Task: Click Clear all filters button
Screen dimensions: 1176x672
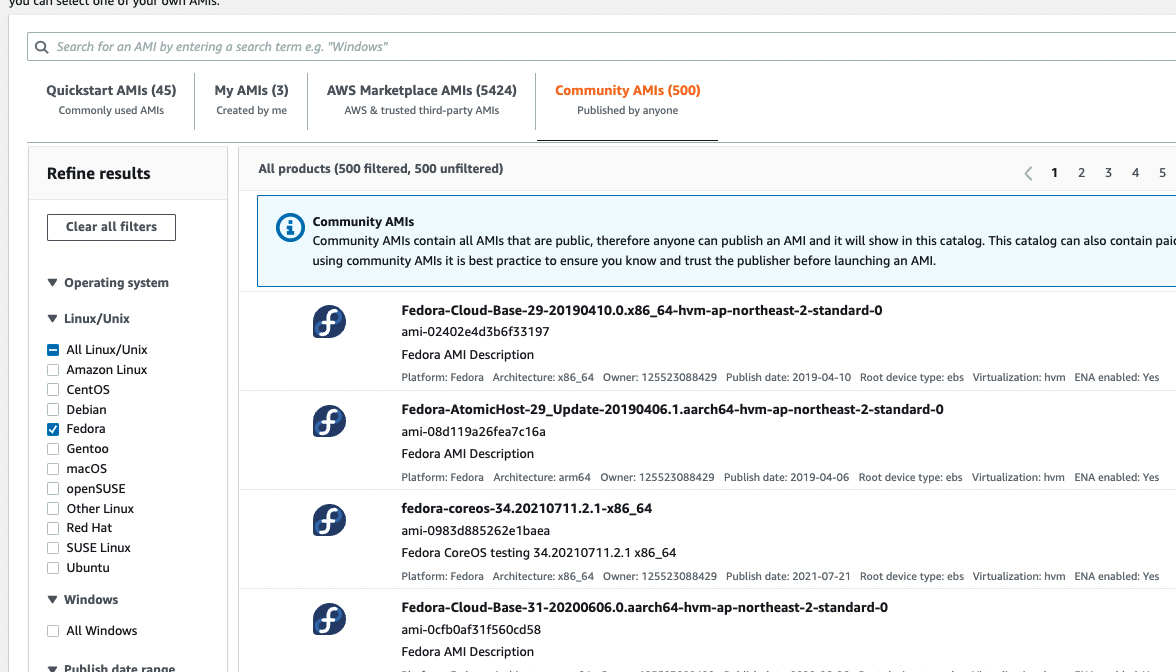Action: 111,227
